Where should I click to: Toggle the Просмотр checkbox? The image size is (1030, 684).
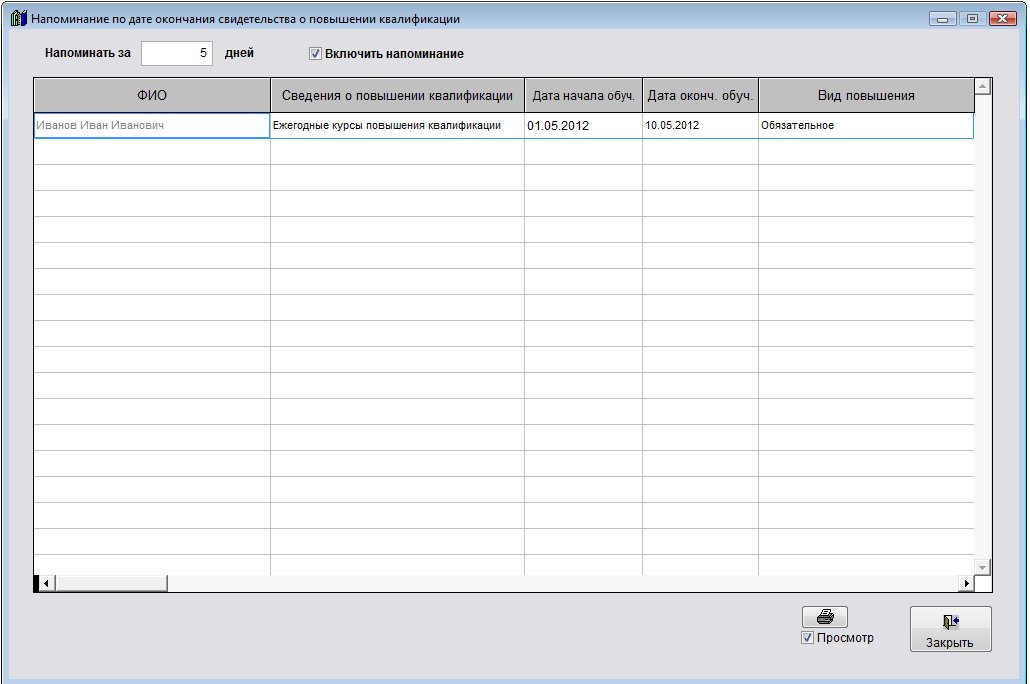[807, 638]
